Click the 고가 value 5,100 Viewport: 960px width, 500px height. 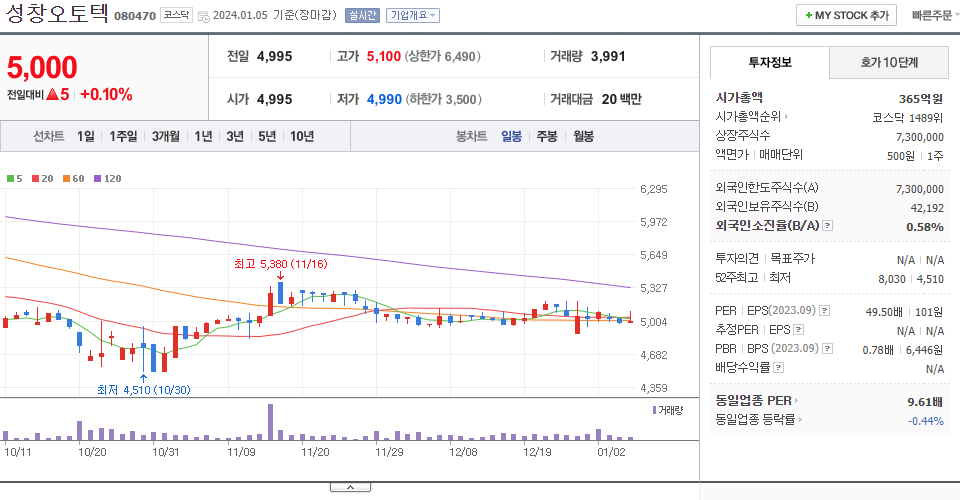coord(384,56)
